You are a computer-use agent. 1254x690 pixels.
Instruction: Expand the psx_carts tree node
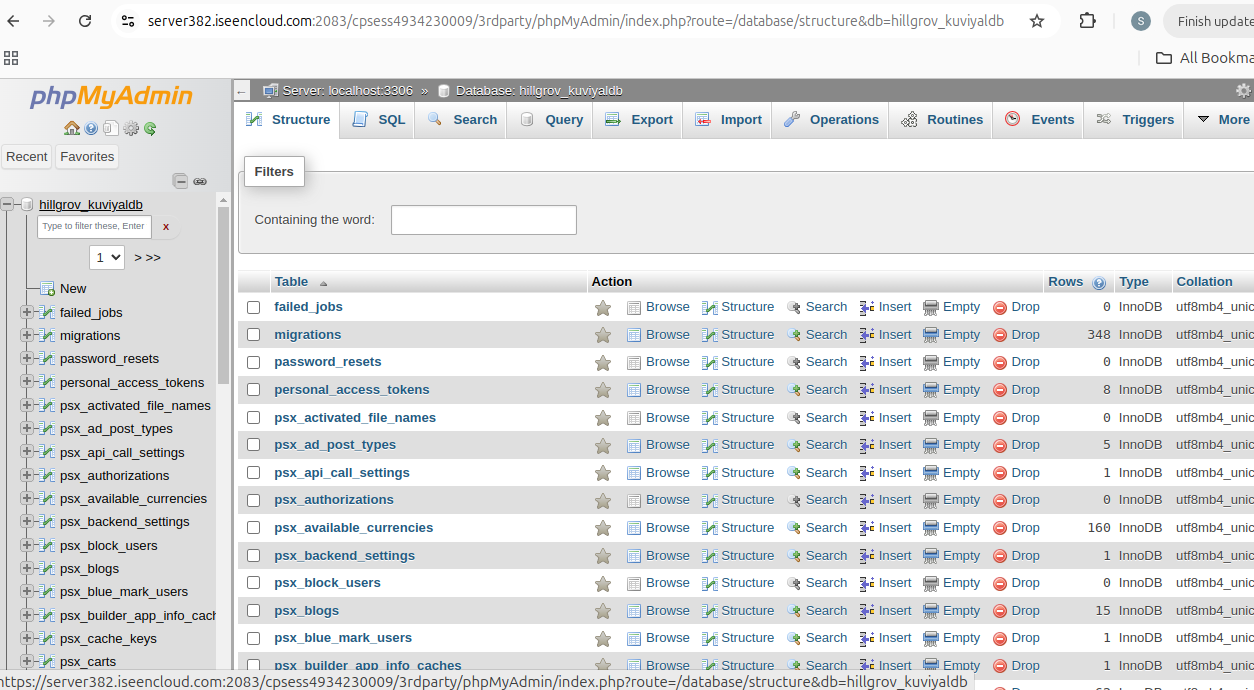pyautogui.click(x=26, y=661)
